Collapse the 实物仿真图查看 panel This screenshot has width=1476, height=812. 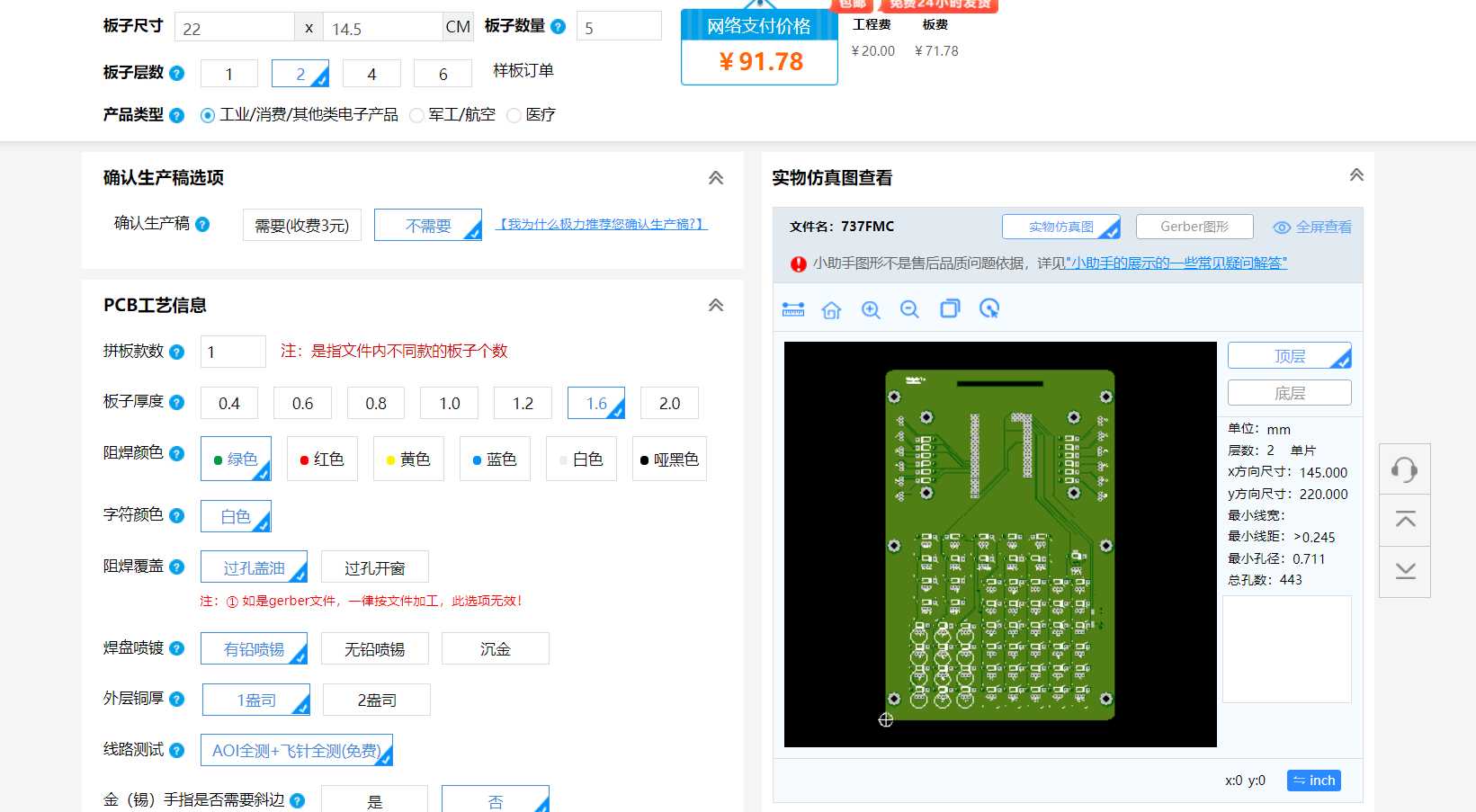coord(1355,175)
